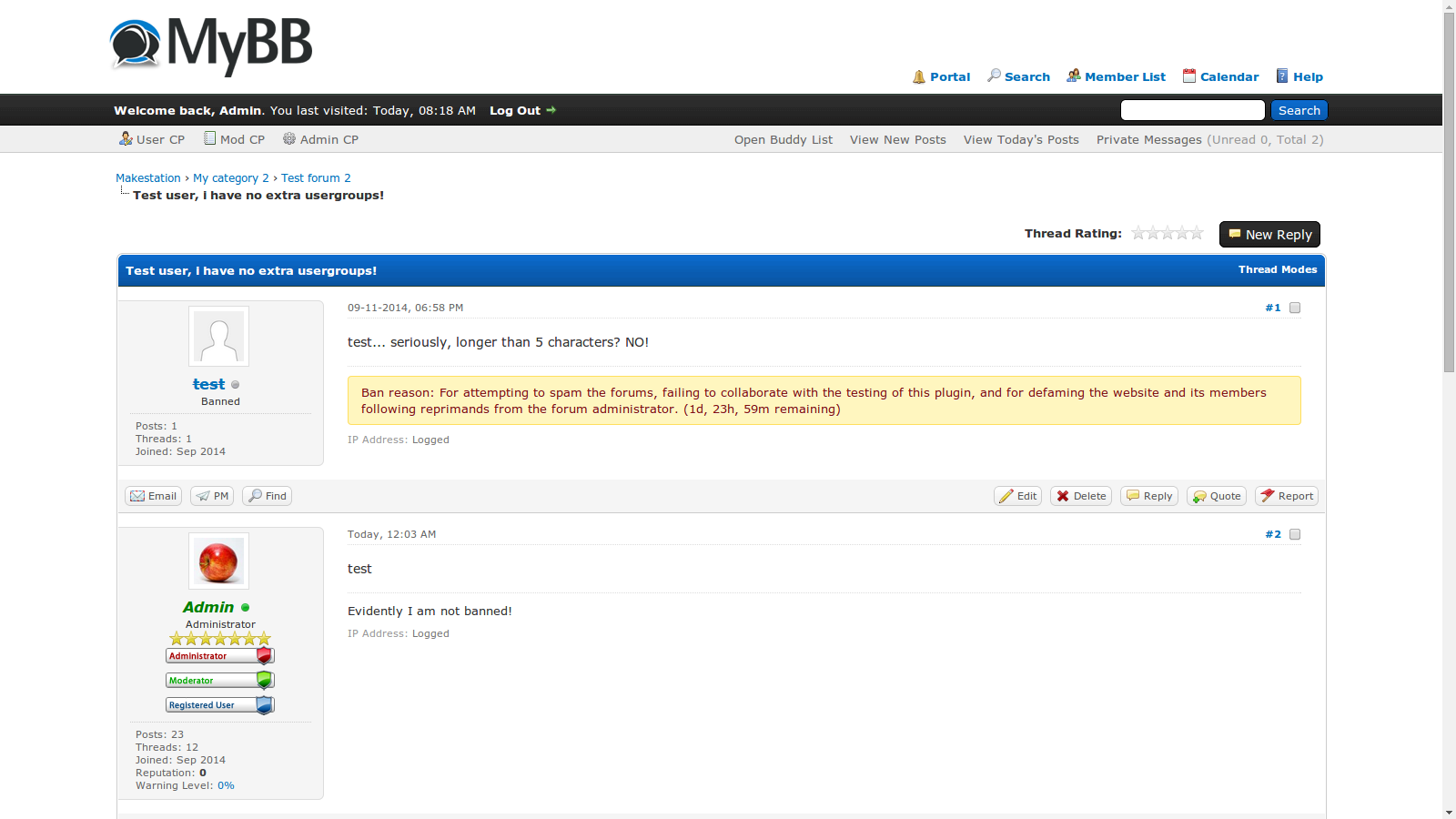Rate thread with the fifth star
The image size is (1456, 819).
[x=1197, y=234]
